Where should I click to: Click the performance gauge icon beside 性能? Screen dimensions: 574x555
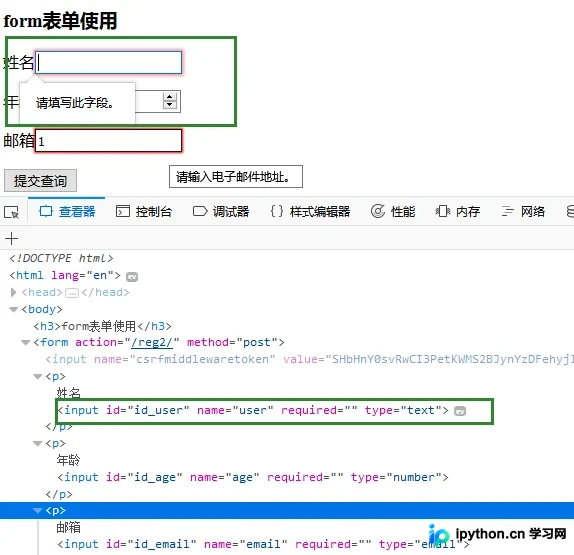378,211
